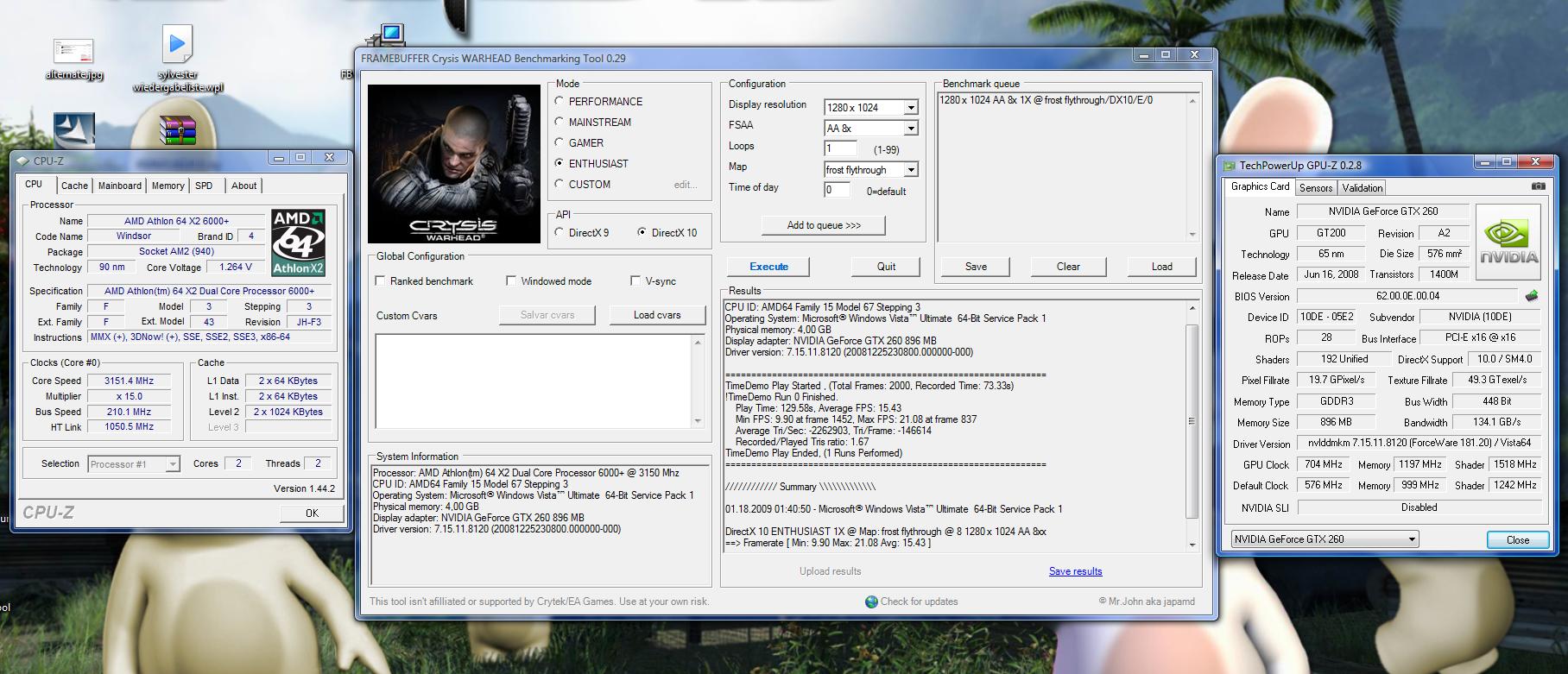Open Map dropdown showing frost flythrough
The image size is (1568, 674).
910,170
